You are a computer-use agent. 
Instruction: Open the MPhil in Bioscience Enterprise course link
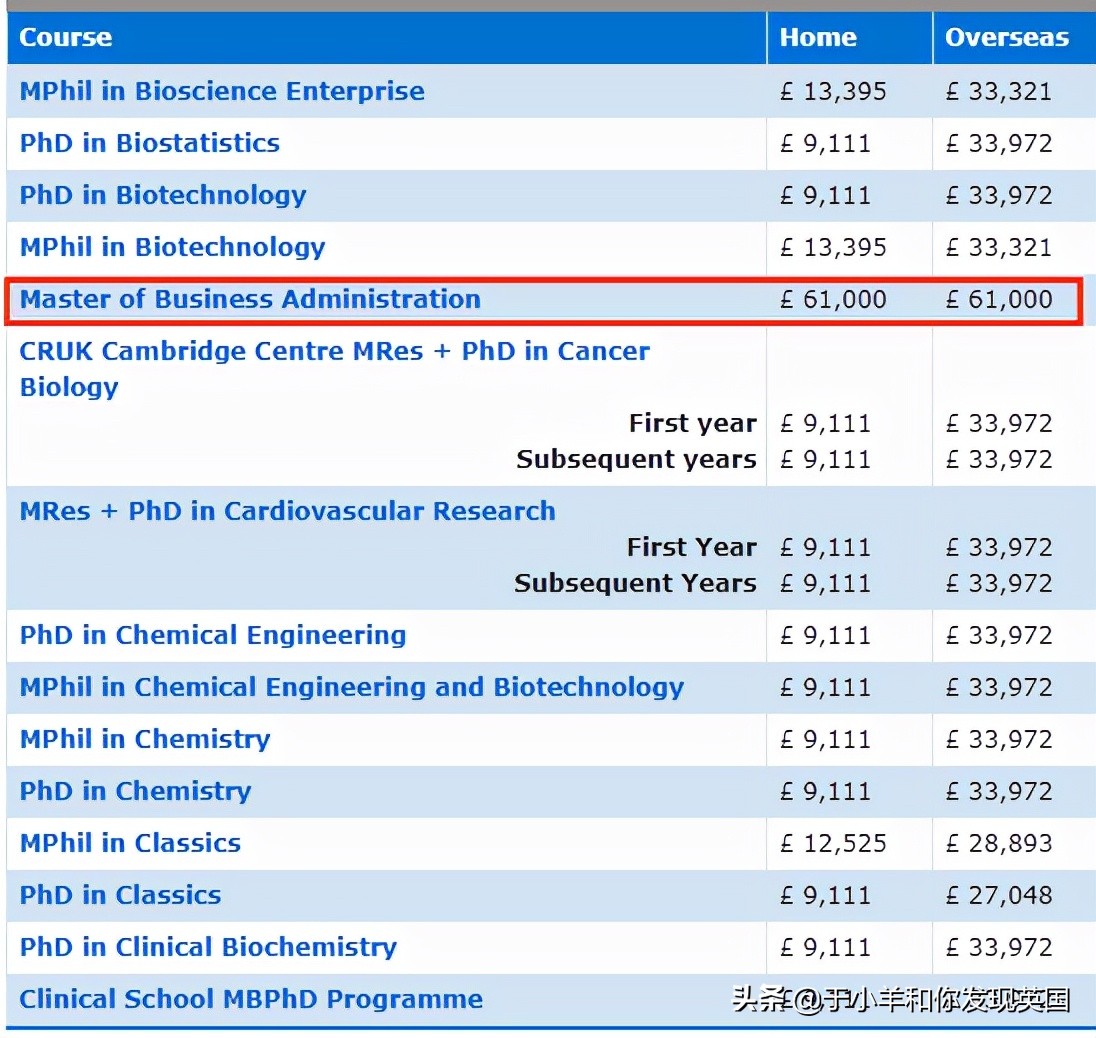coord(220,91)
